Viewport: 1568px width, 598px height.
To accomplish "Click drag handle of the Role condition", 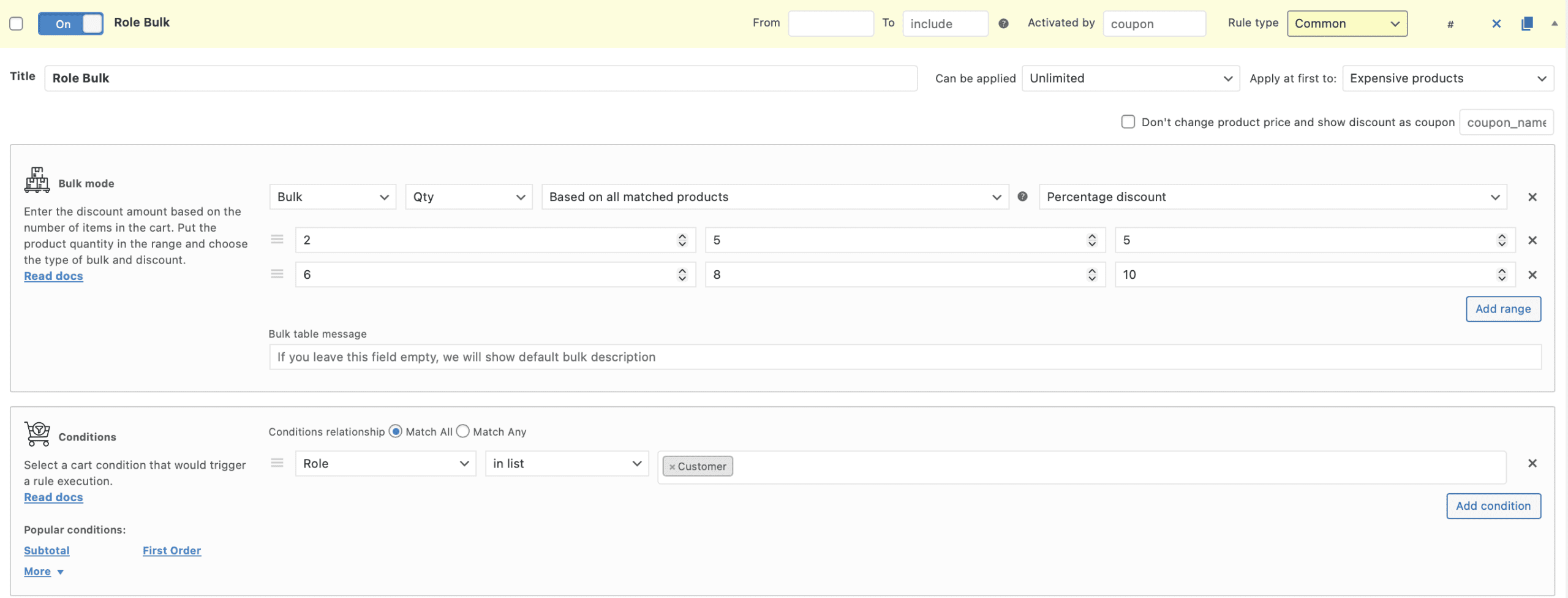I will pyautogui.click(x=277, y=463).
